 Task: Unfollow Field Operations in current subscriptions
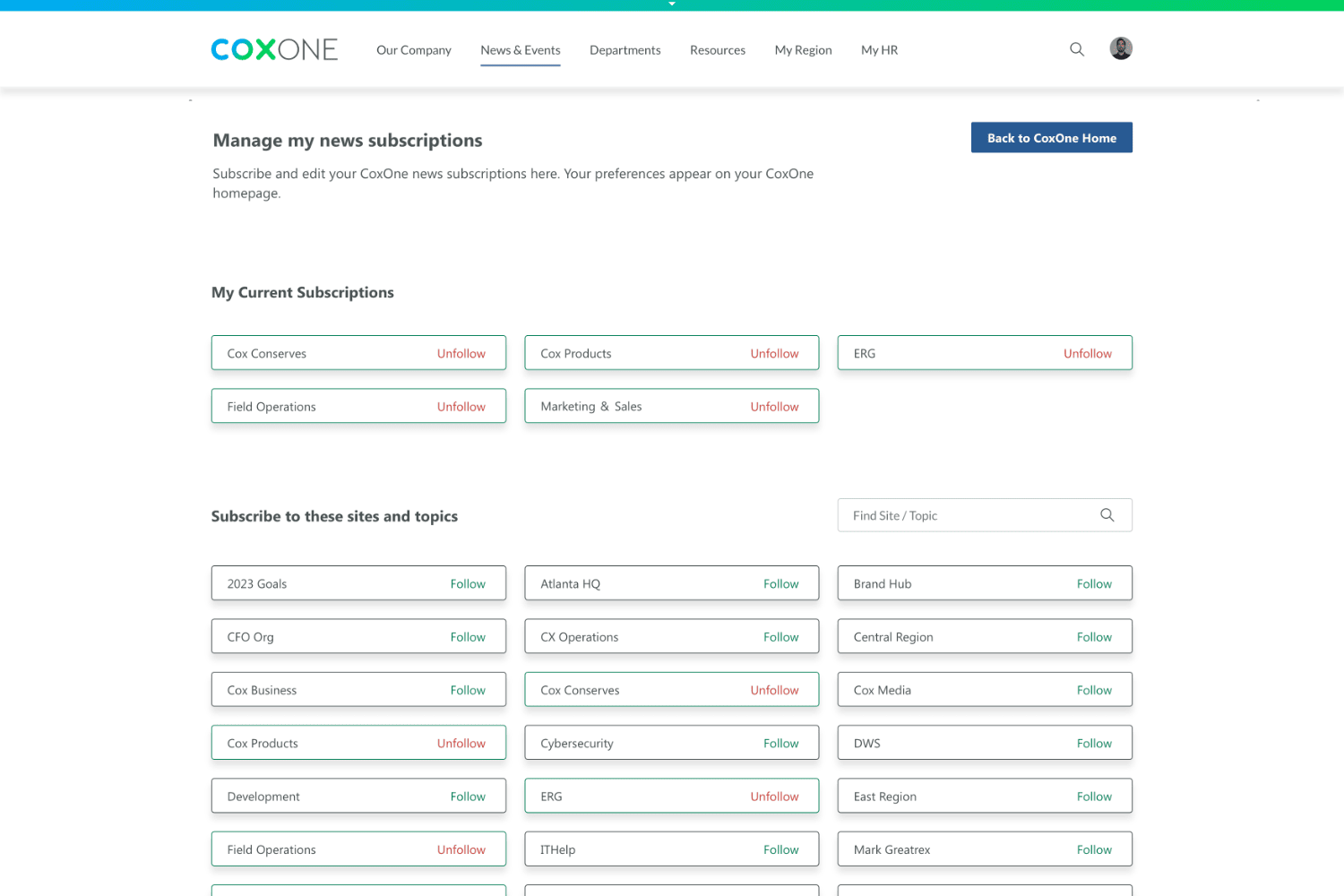coord(461,407)
